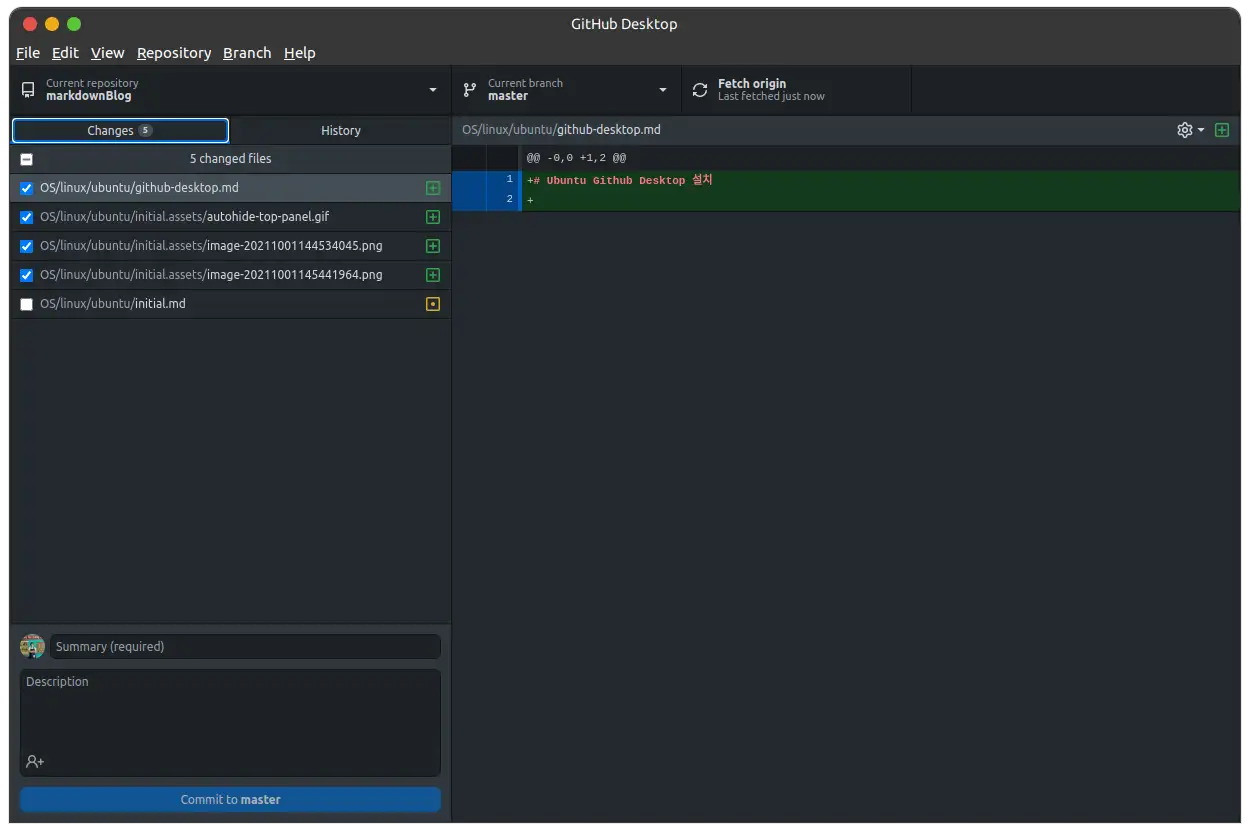The image size is (1250, 832).
Task: Open the Branch menu
Action: tap(247, 53)
